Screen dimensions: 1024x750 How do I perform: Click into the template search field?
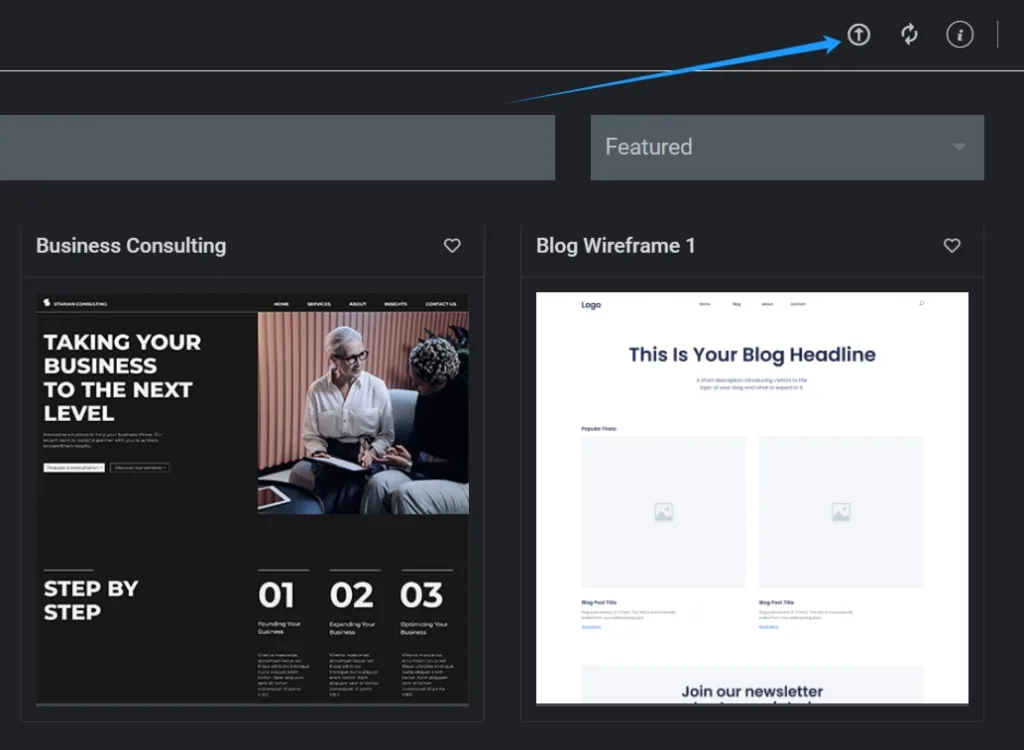click(x=276, y=147)
